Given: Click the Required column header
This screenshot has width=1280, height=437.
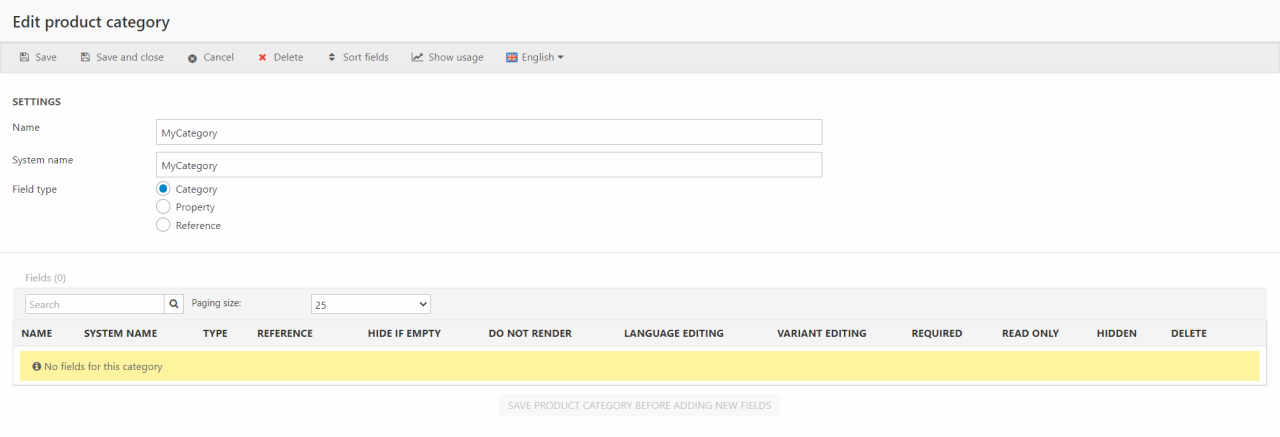Looking at the screenshot, I should 936,333.
